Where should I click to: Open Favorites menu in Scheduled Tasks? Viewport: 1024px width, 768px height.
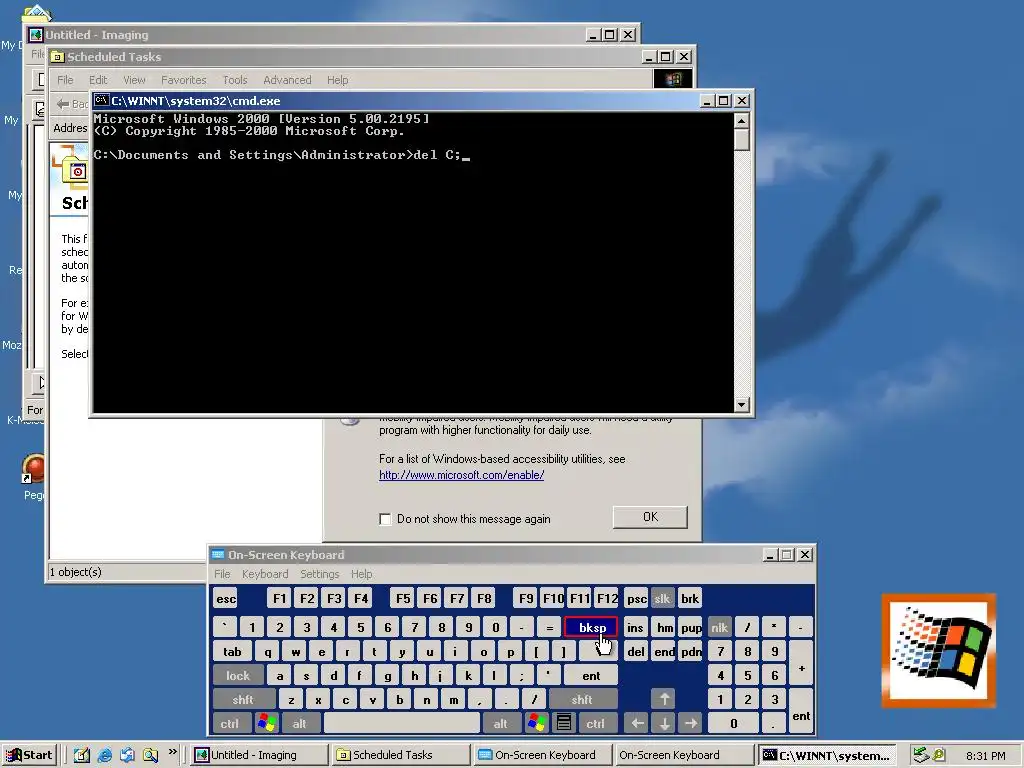184,80
